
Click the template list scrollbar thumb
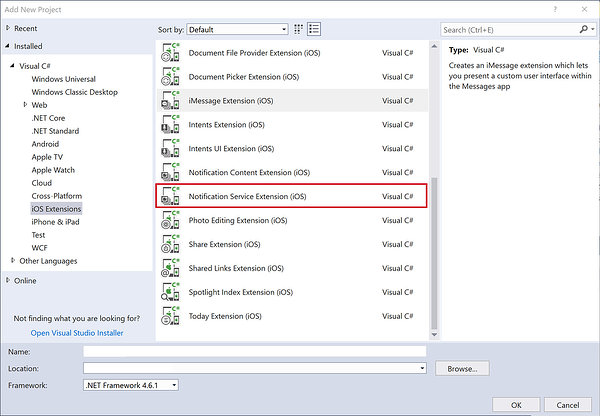tap(434, 253)
